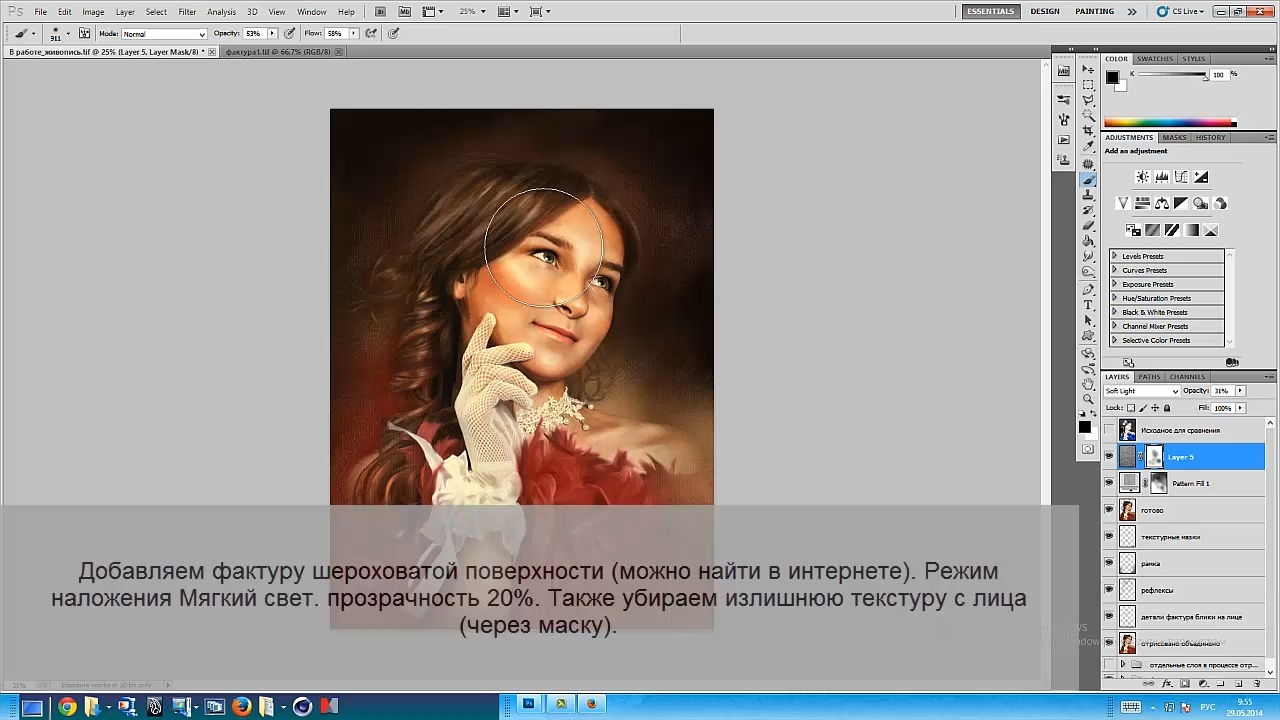Viewport: 1280px width, 720px height.
Task: Select the Eyedropper tool
Action: pyautogui.click(x=1088, y=147)
